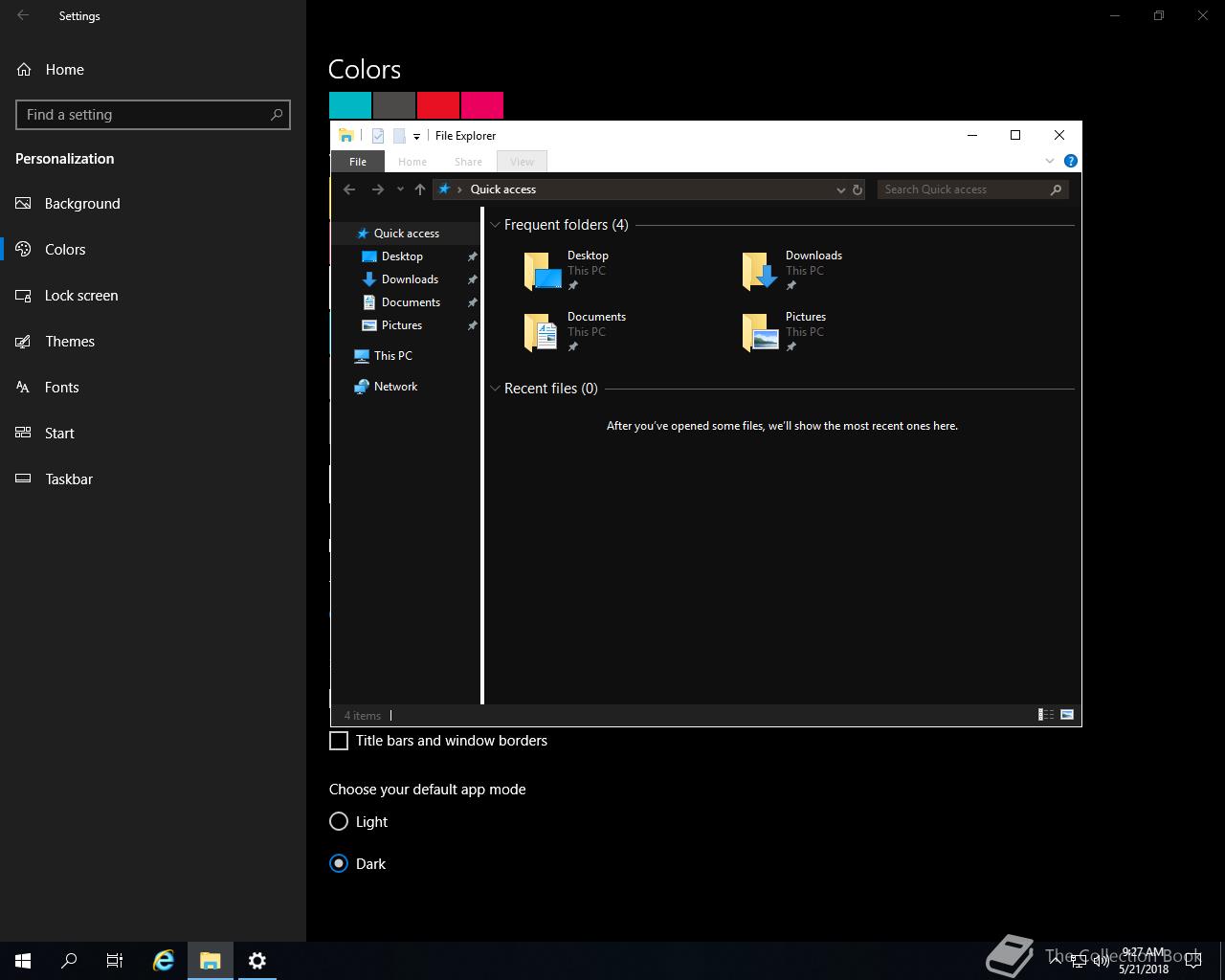
Task: Collapse the Recent files group
Action: [495, 389]
